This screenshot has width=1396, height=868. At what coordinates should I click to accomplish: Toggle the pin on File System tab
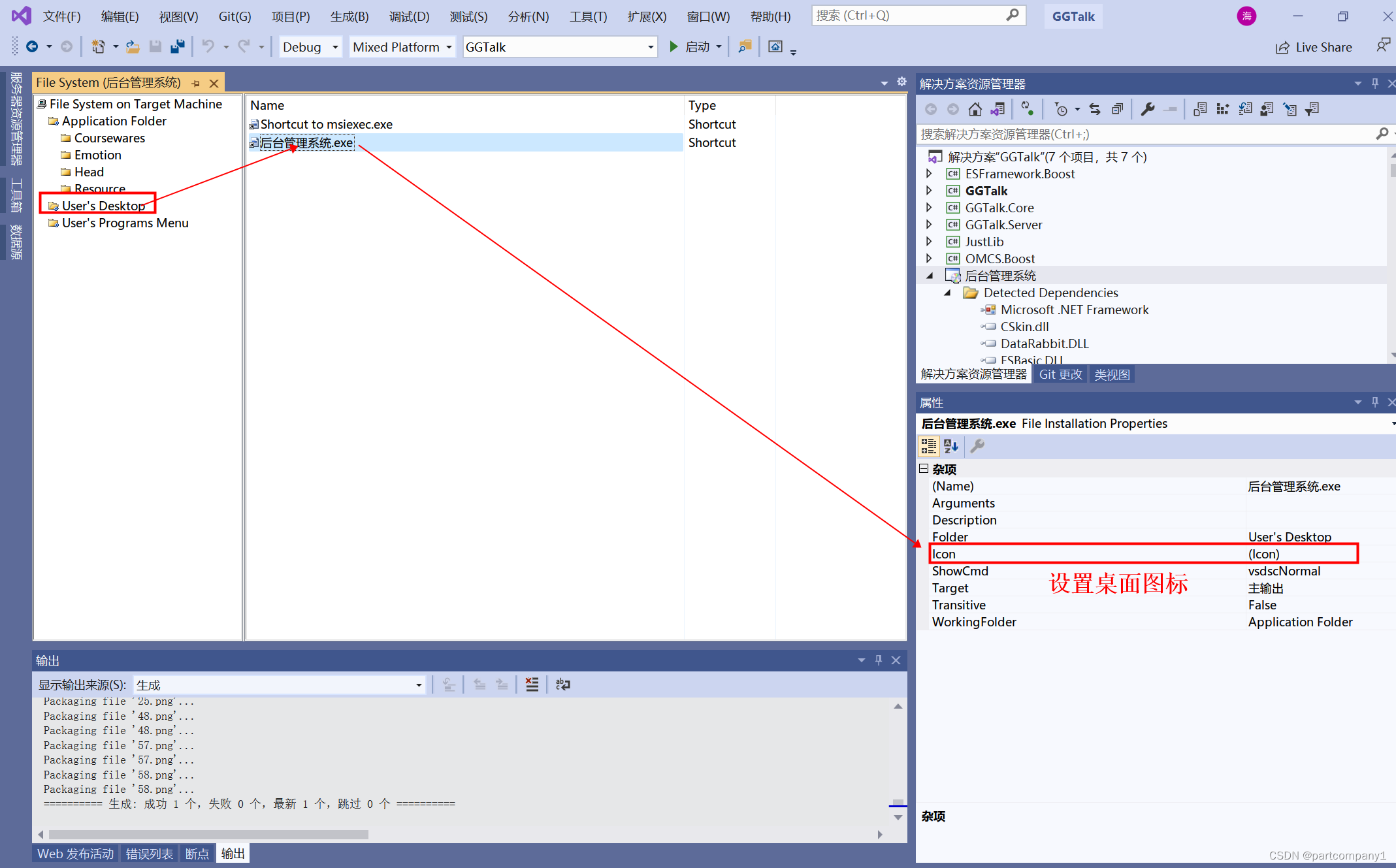[195, 84]
